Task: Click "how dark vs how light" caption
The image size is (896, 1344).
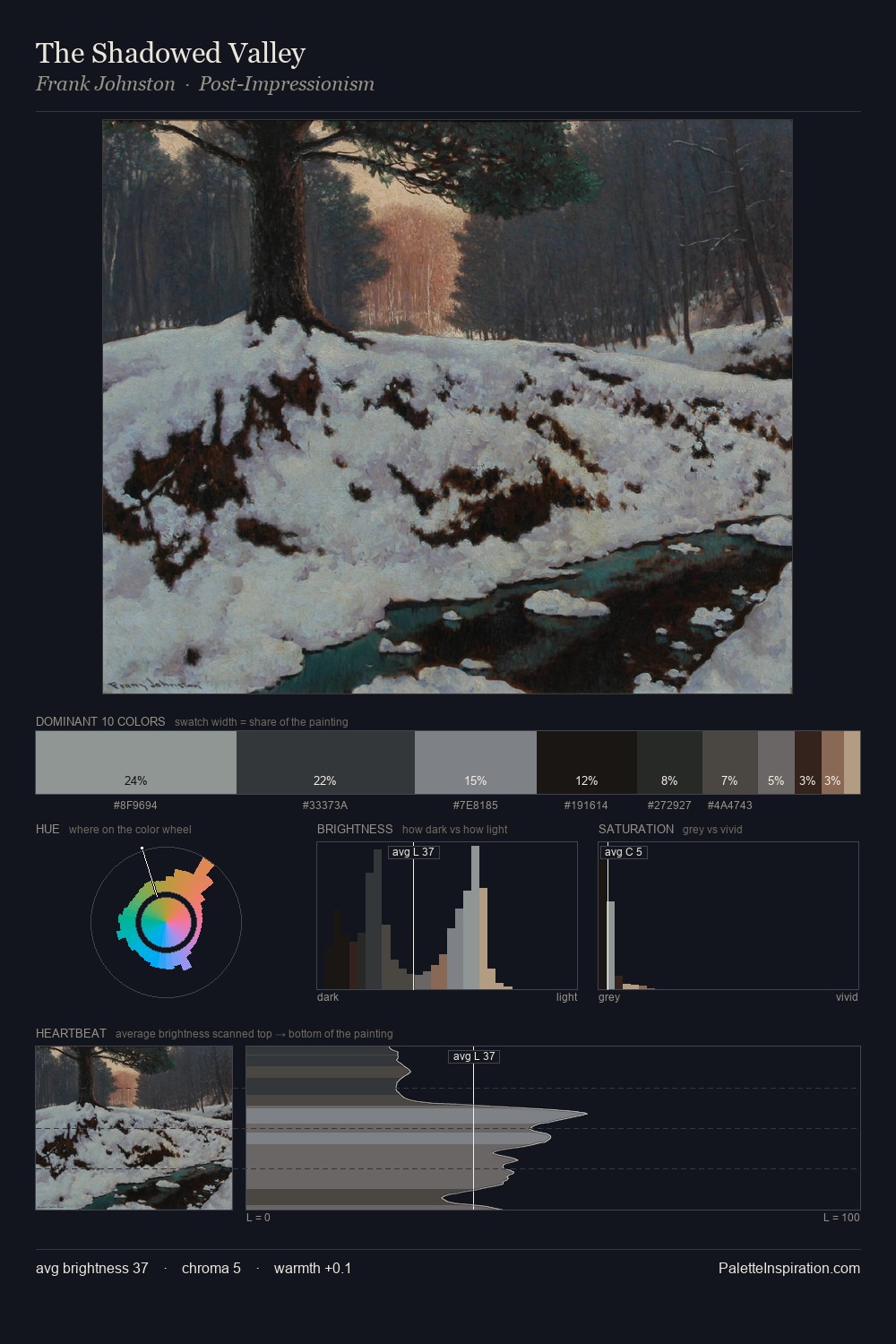Action: pos(455,830)
